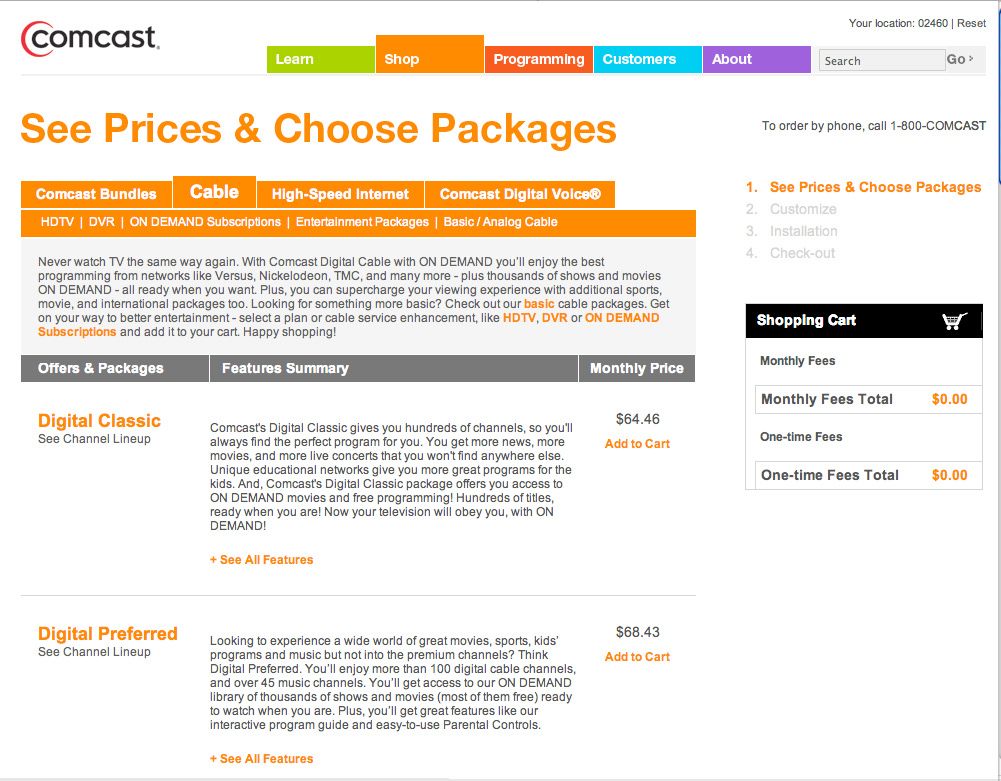
Task: Reset your location
Action: (x=971, y=23)
